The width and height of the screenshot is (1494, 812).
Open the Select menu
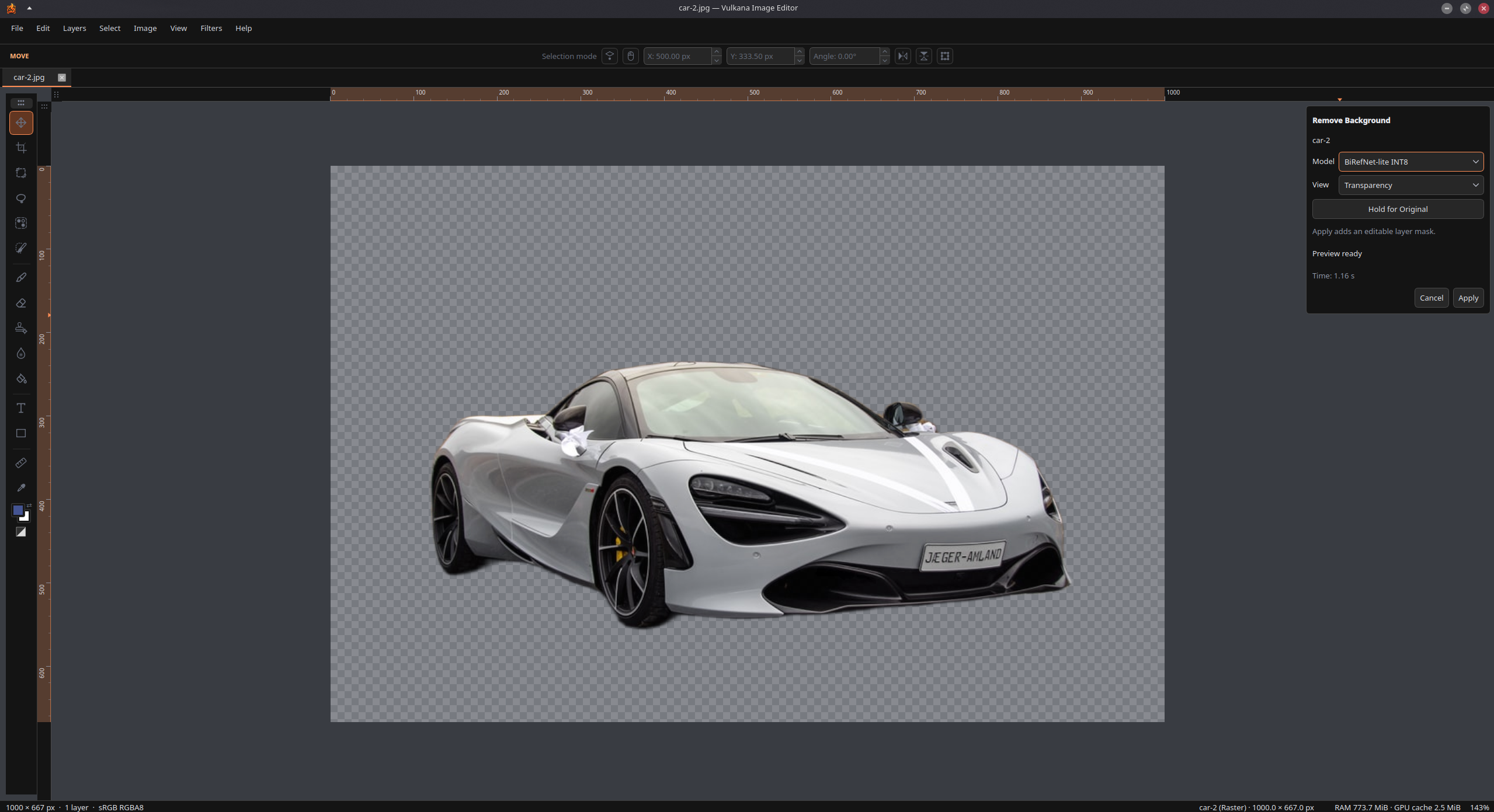tap(110, 28)
